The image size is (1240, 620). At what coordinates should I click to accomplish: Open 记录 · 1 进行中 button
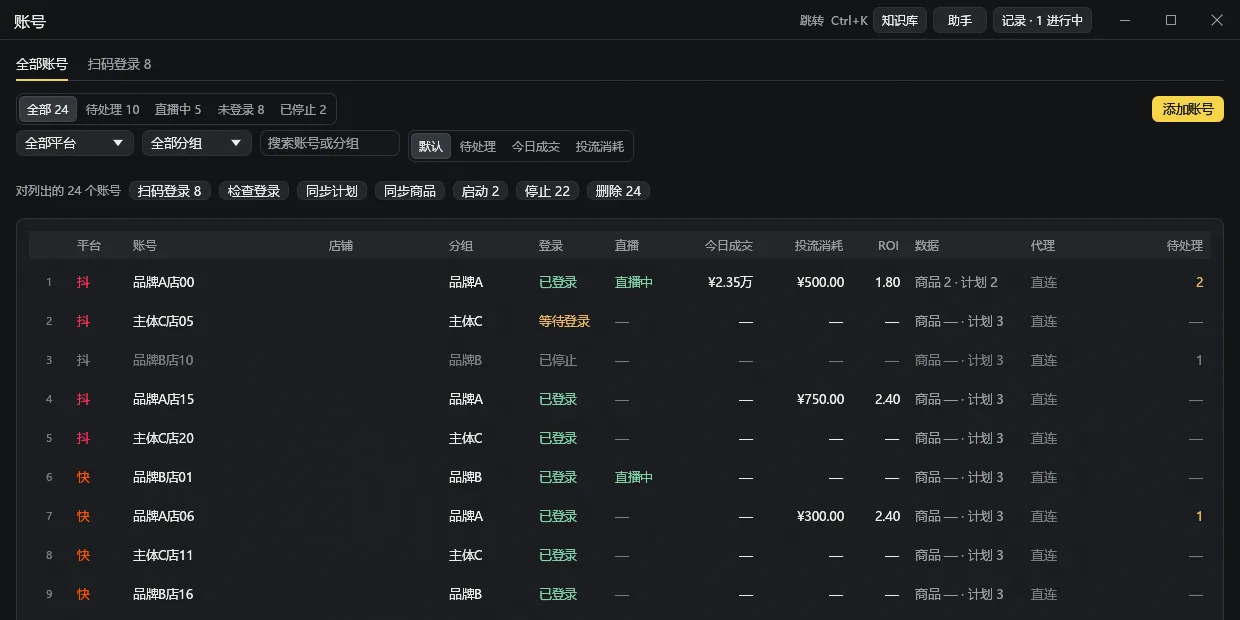[x=1042, y=20]
